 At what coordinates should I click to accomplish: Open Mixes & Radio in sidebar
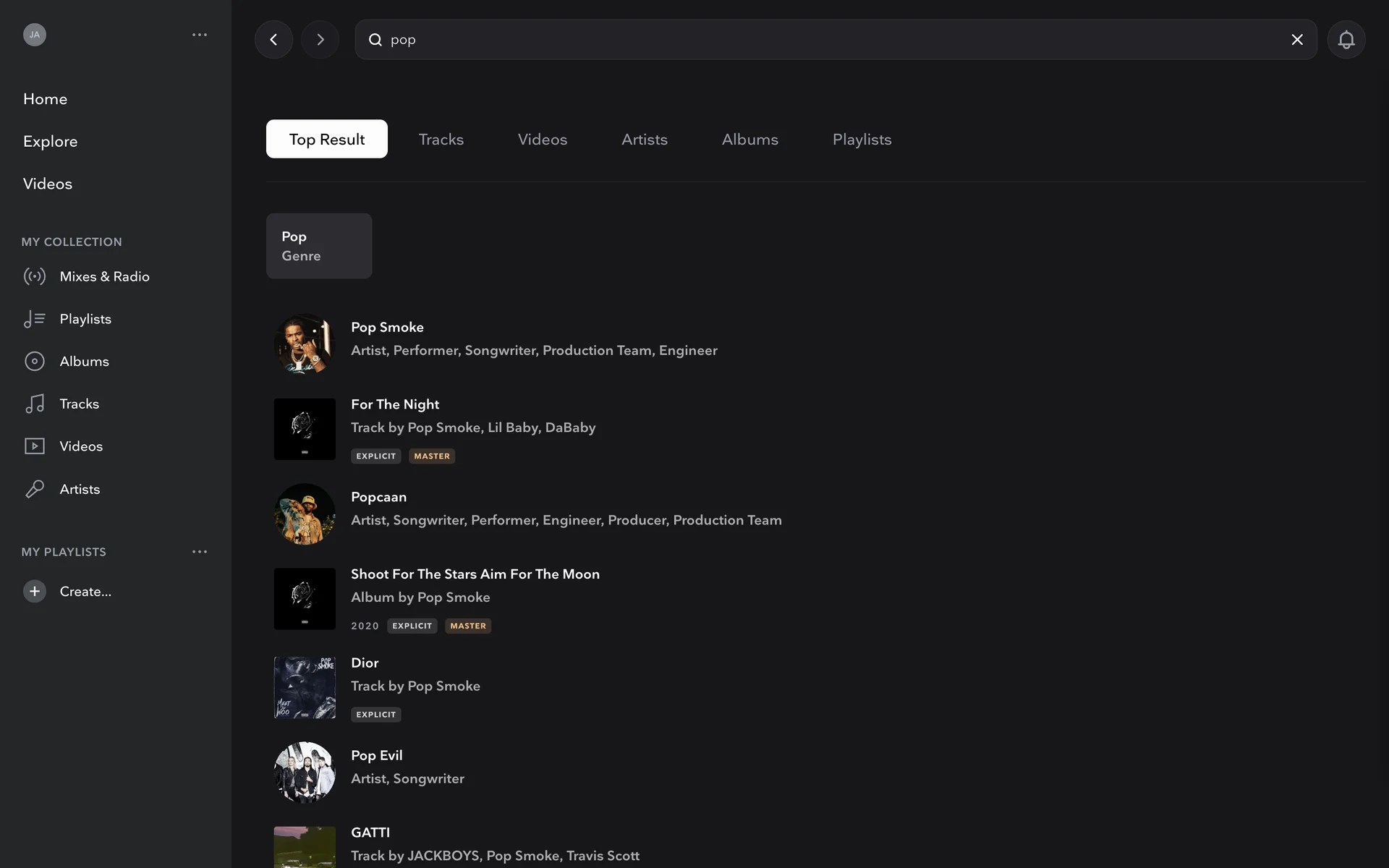coord(104,276)
